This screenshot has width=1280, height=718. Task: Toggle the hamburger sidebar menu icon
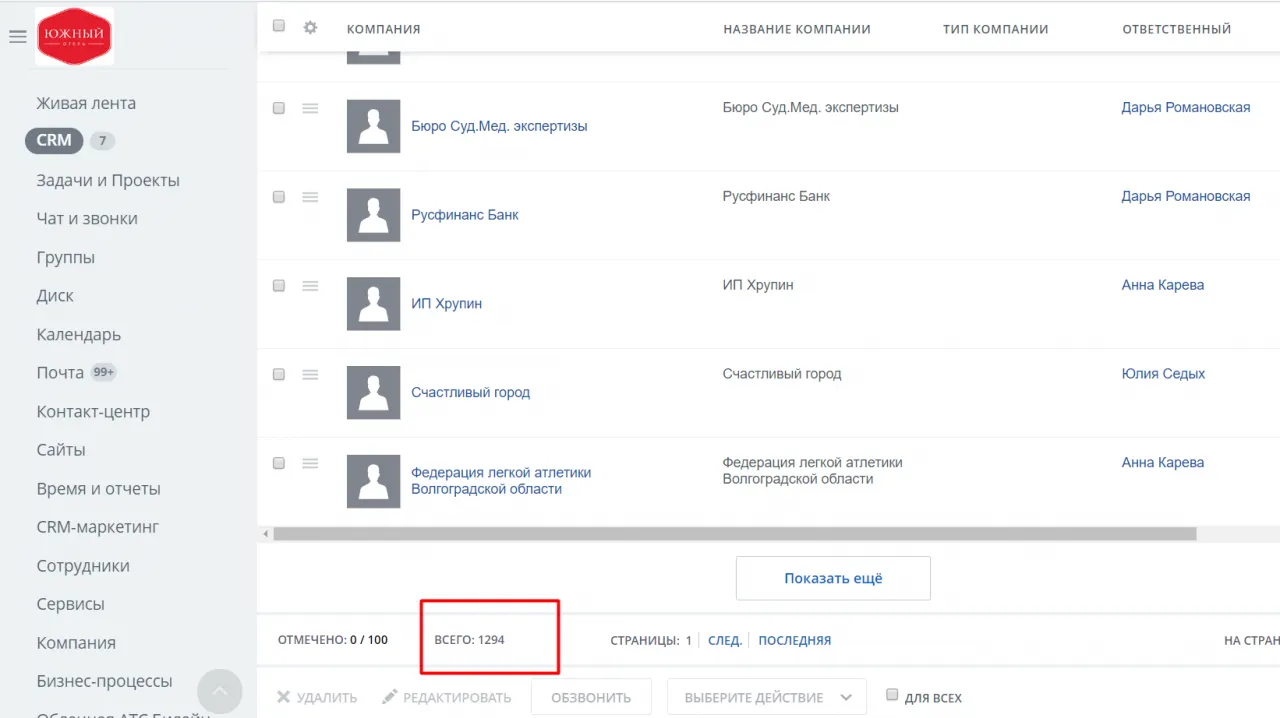point(17,37)
